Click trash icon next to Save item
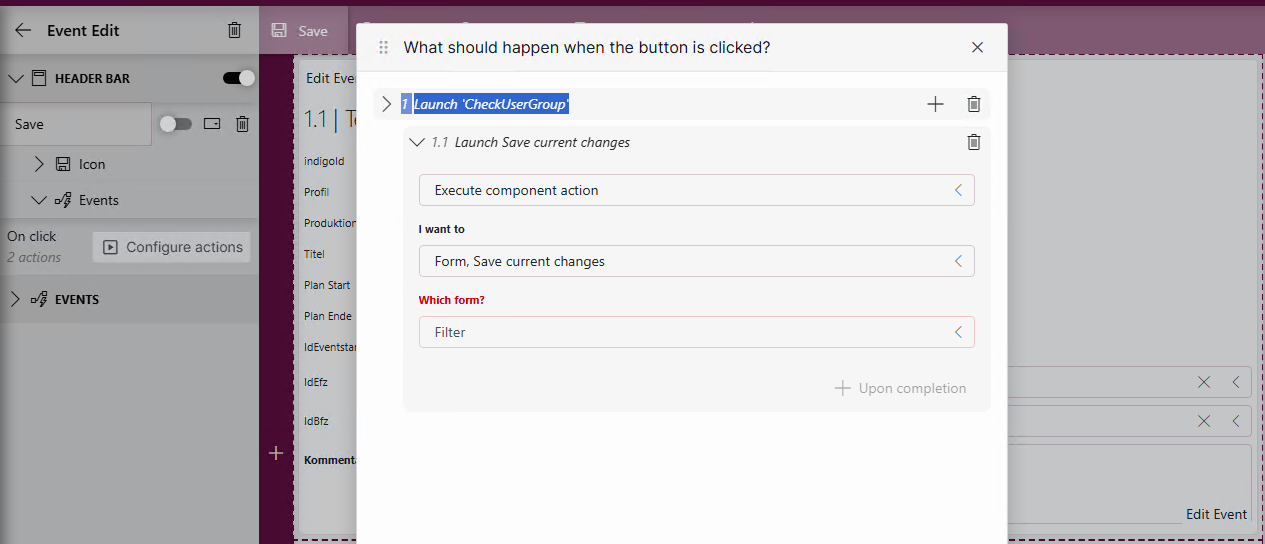Screen dimensions: 1265x544 [242, 124]
